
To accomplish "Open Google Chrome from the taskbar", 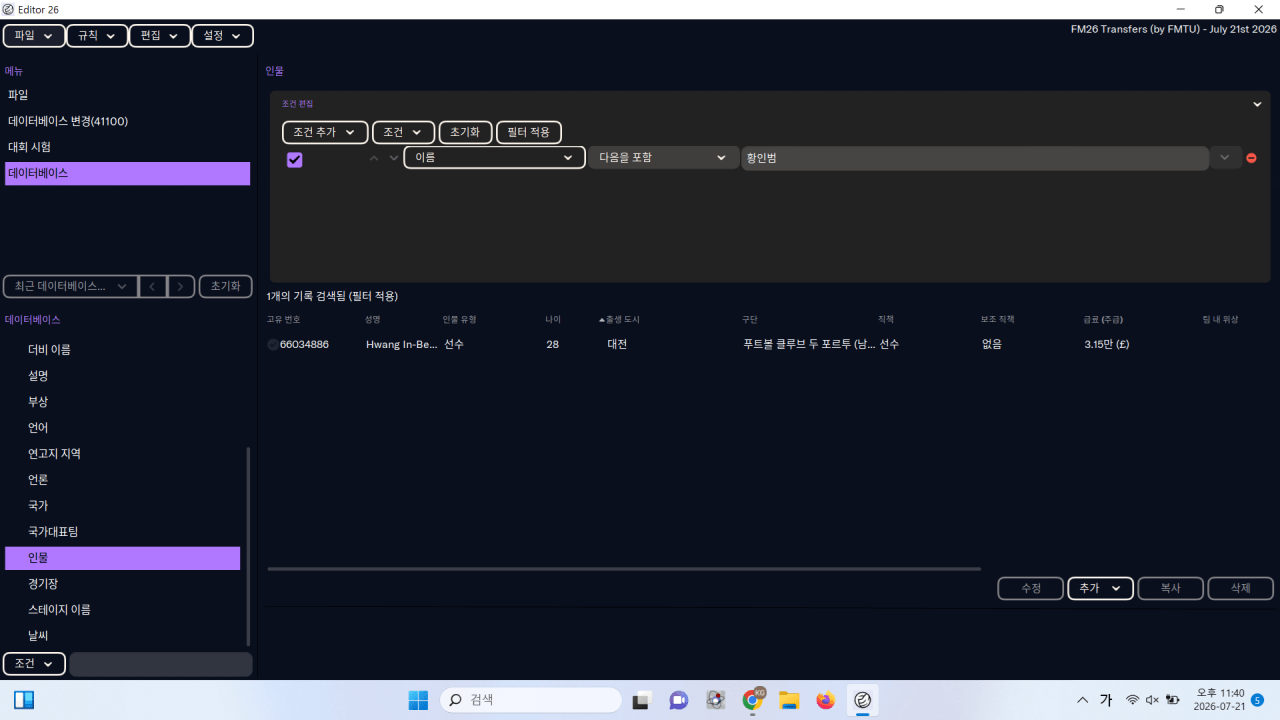I will (752, 700).
